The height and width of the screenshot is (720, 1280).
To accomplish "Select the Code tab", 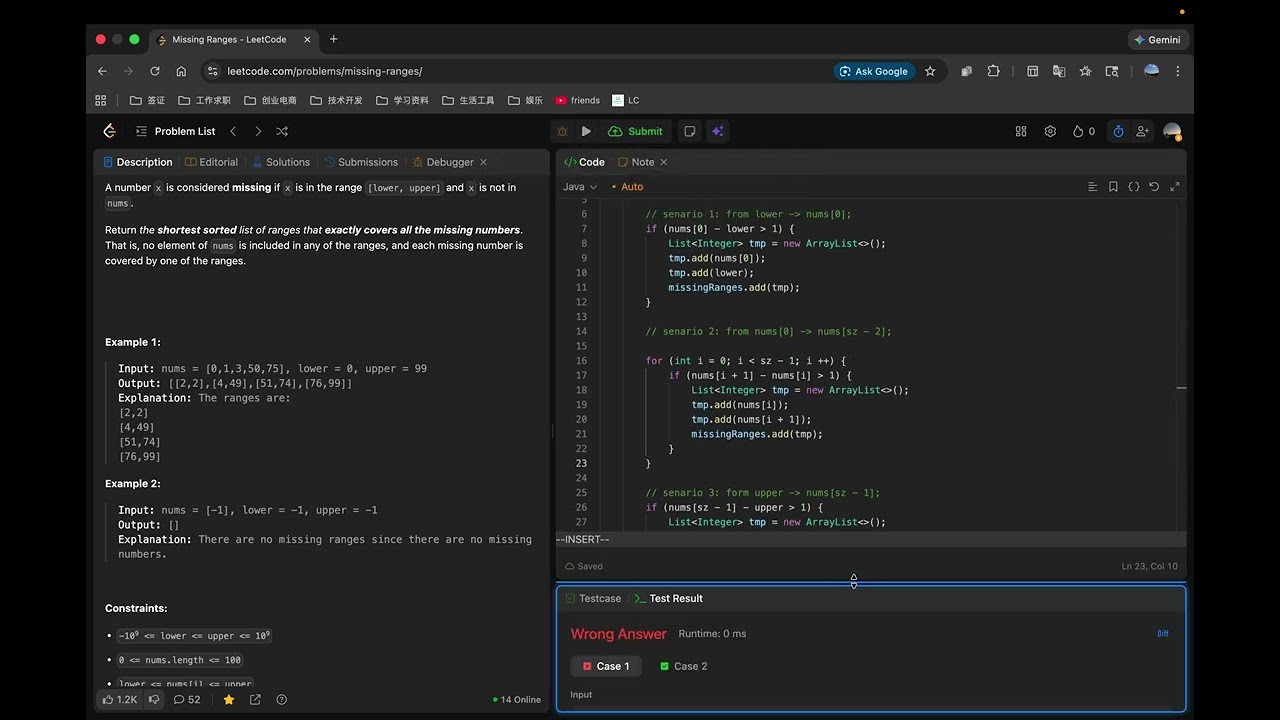I will pos(585,162).
